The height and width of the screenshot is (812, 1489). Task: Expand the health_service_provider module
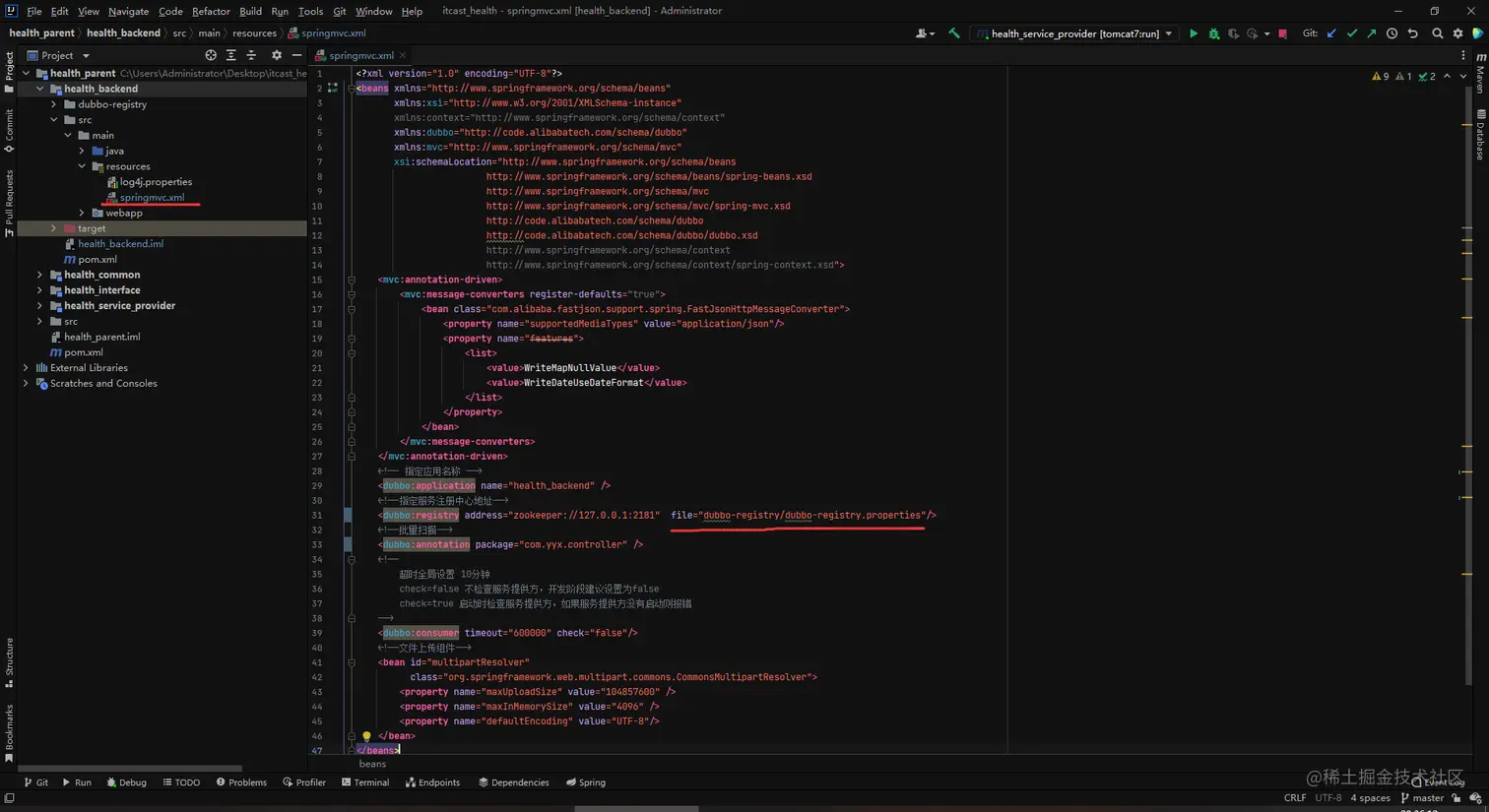(40, 306)
